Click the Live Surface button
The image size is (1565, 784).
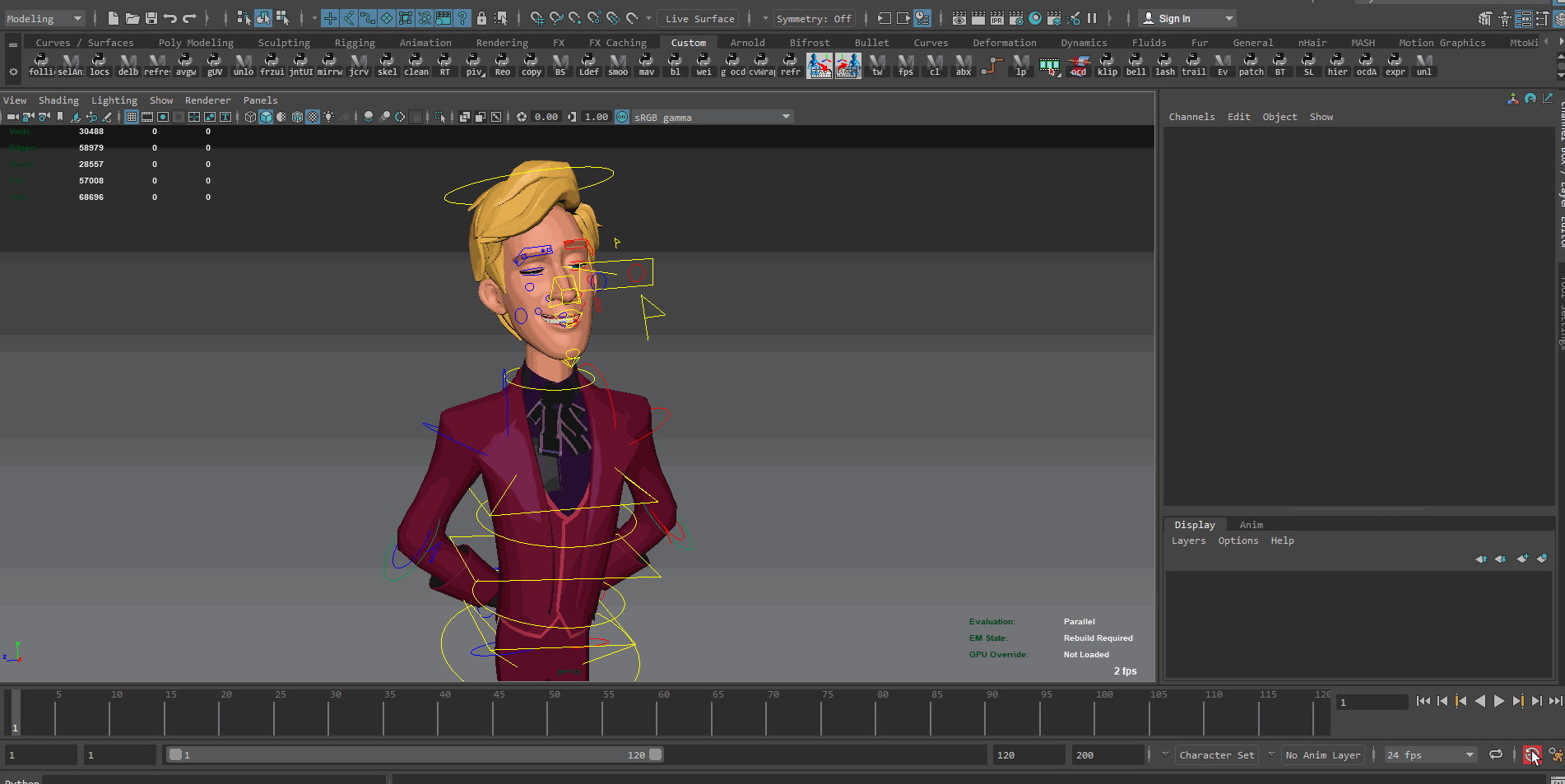(699, 18)
